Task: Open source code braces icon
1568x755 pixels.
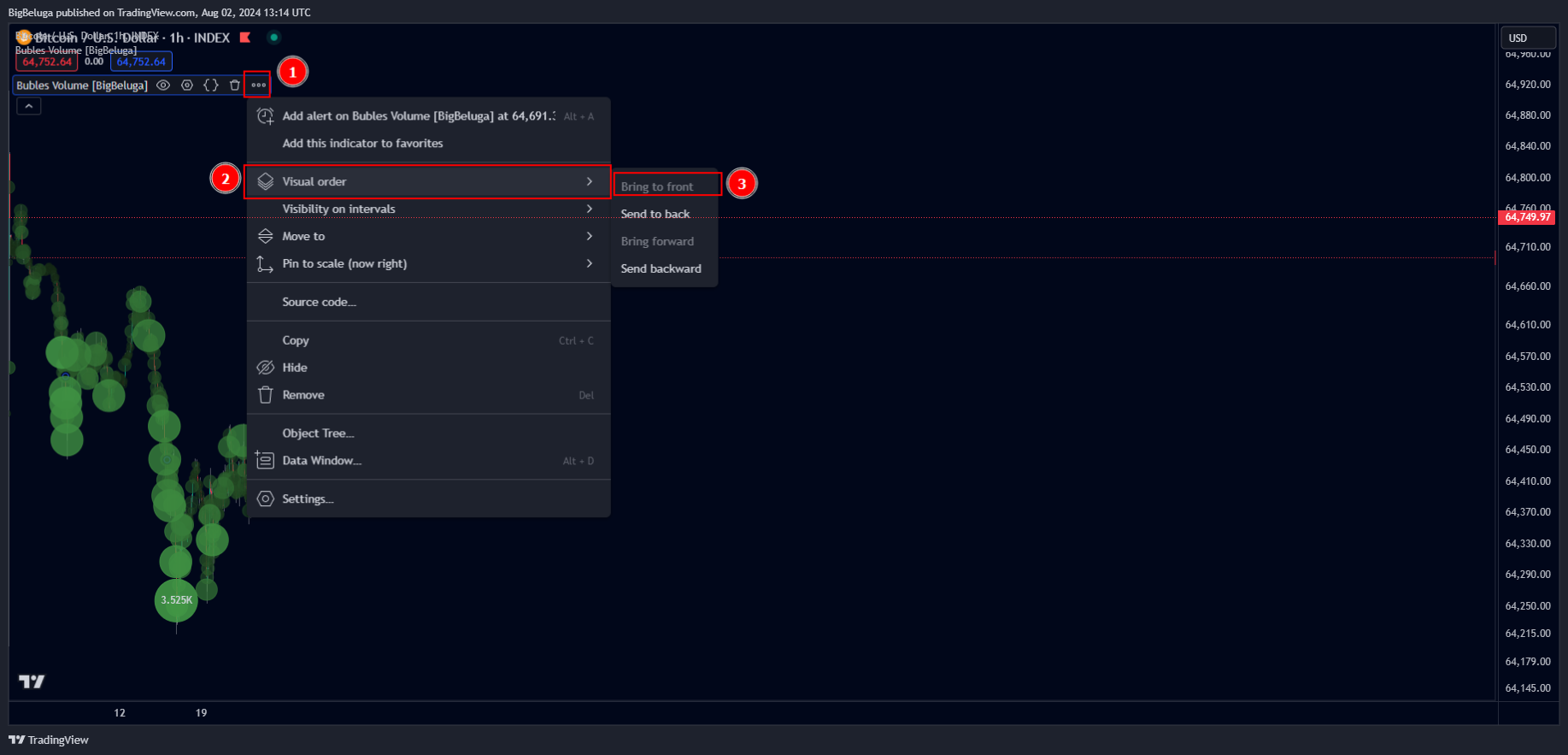Action: pos(211,86)
